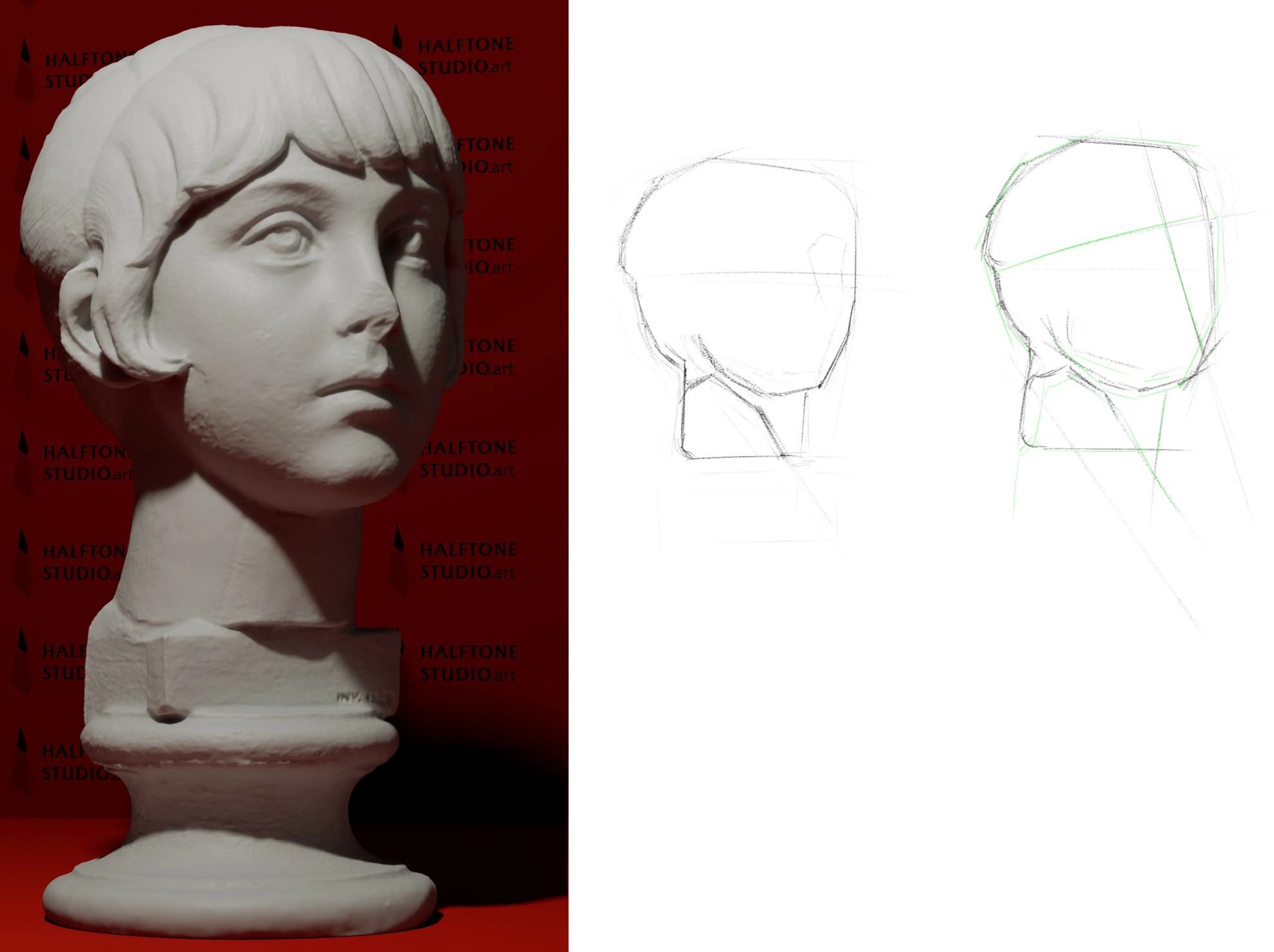Click the bust's visible right eye

click(x=284, y=240)
